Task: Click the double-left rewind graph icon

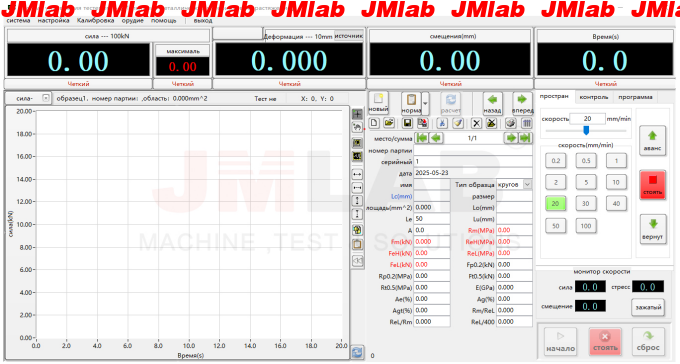Action: point(357,261)
